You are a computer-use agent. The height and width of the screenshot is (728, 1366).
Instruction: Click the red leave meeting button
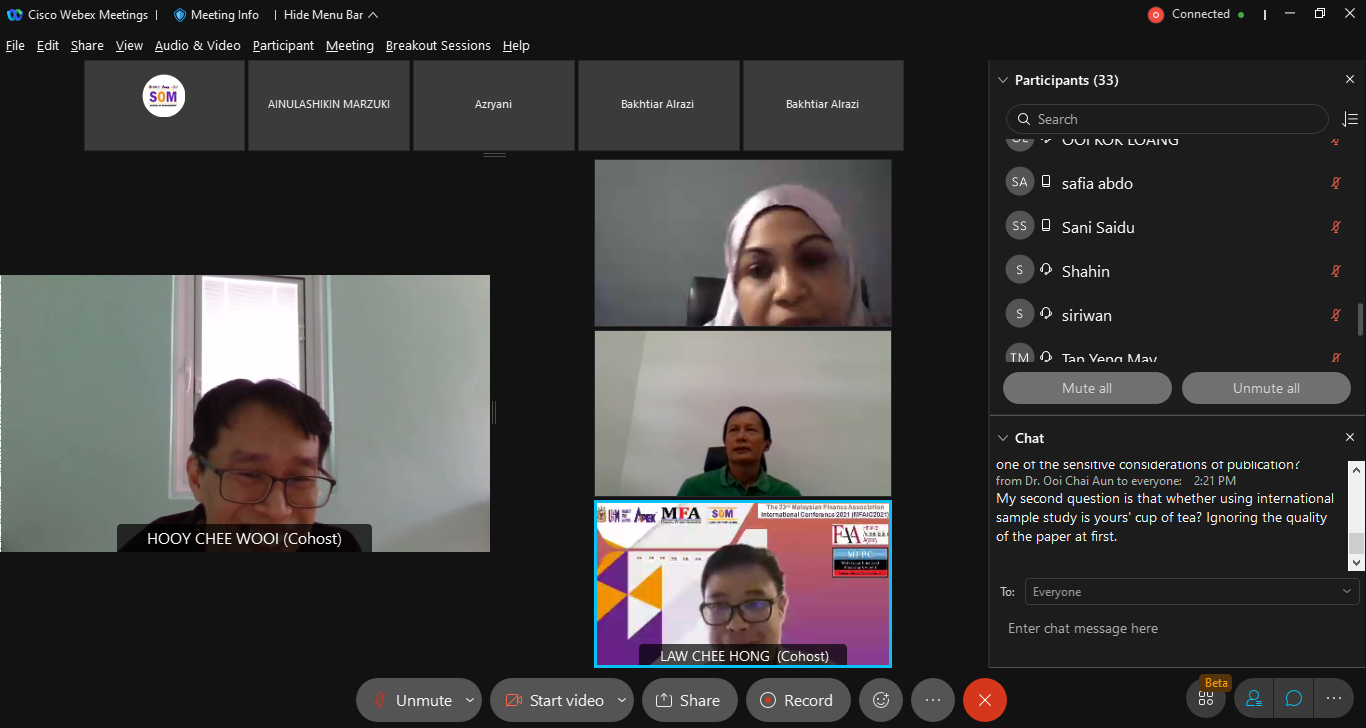click(x=984, y=700)
